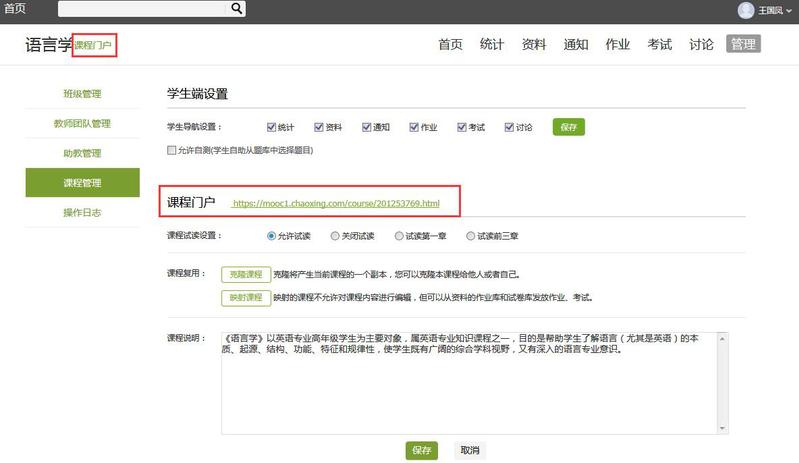Click the 克隆课程 button
The height and width of the screenshot is (463, 799).
(x=246, y=274)
